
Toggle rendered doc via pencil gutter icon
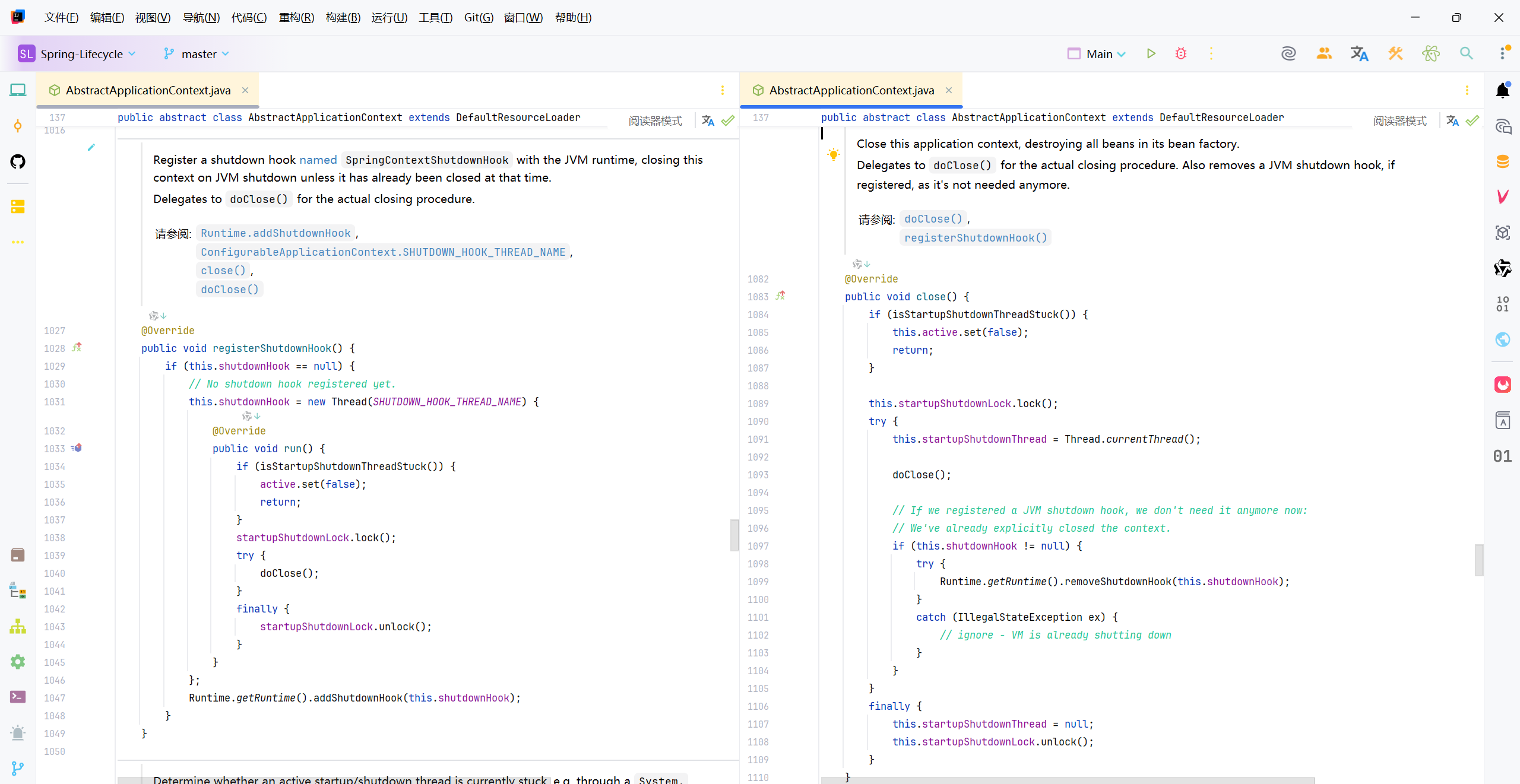[91, 147]
